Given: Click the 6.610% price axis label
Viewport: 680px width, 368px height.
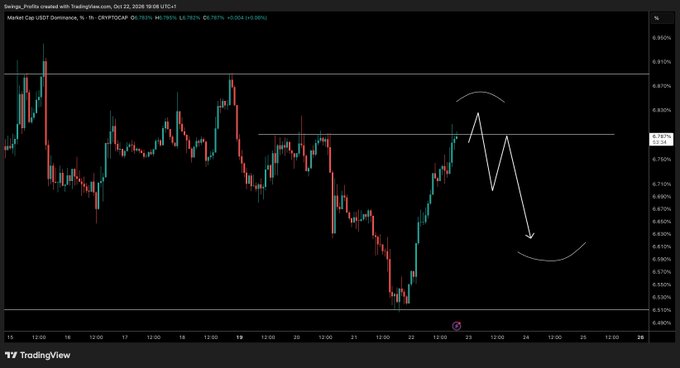Looking at the screenshot, I should point(661,247).
